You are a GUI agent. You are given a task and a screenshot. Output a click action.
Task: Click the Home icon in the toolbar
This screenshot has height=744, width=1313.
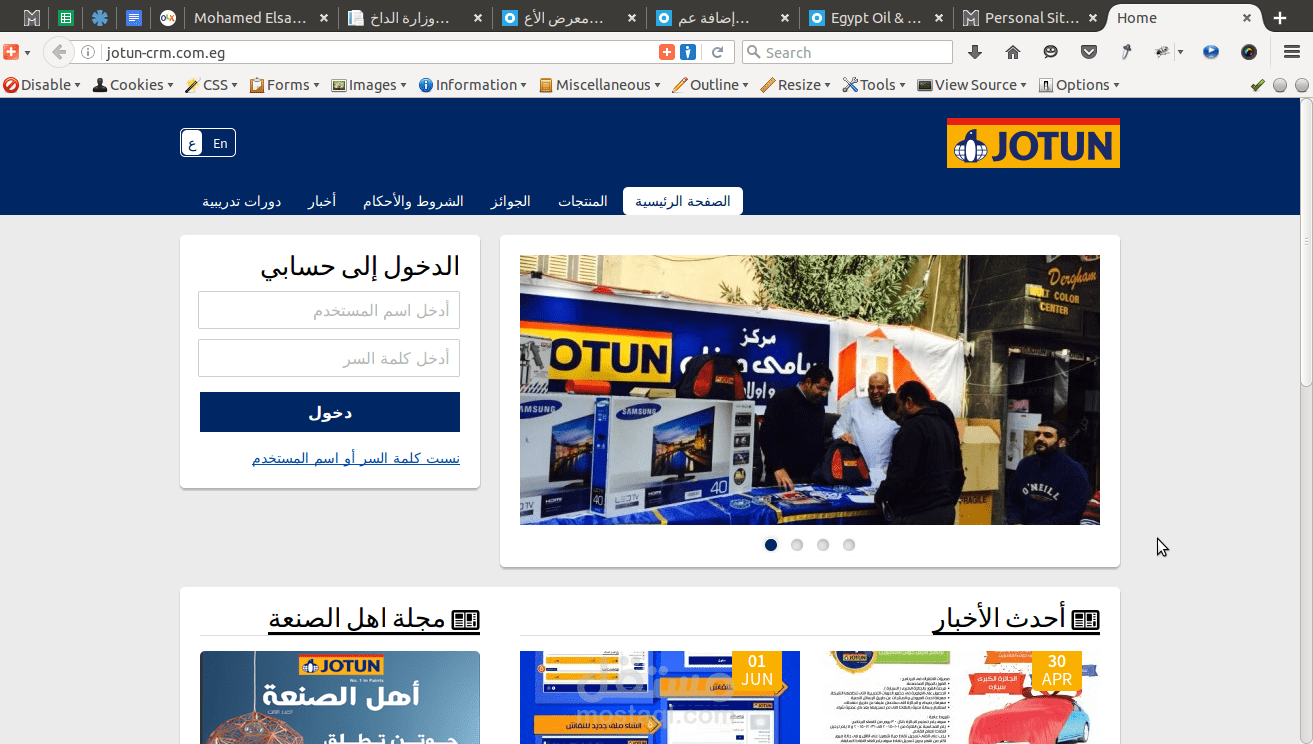coord(1014,51)
